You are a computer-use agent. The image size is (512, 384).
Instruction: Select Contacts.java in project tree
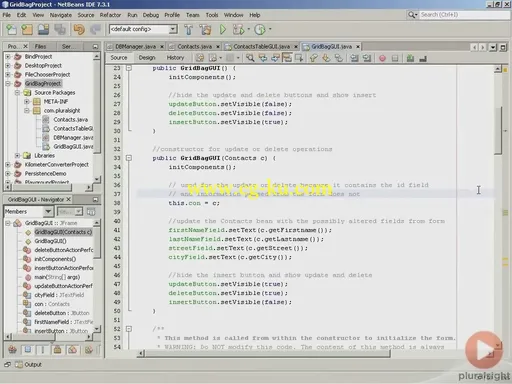click(71, 119)
